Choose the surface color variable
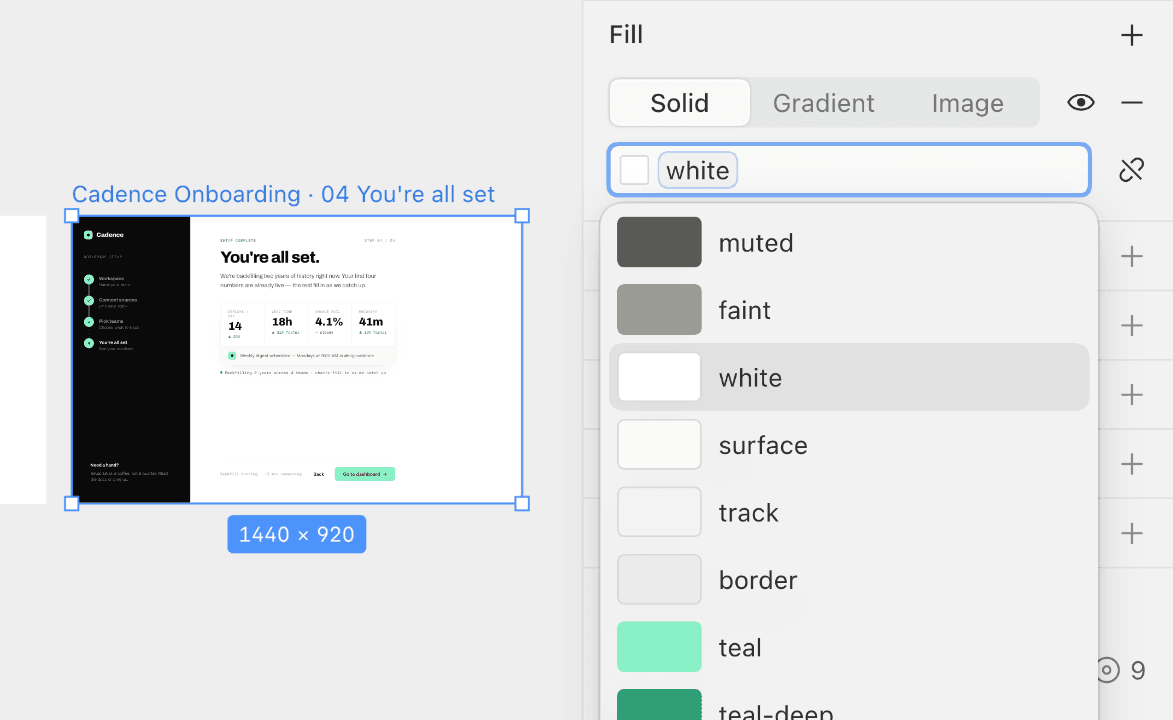Viewport: 1173px width, 720px height. tap(849, 445)
